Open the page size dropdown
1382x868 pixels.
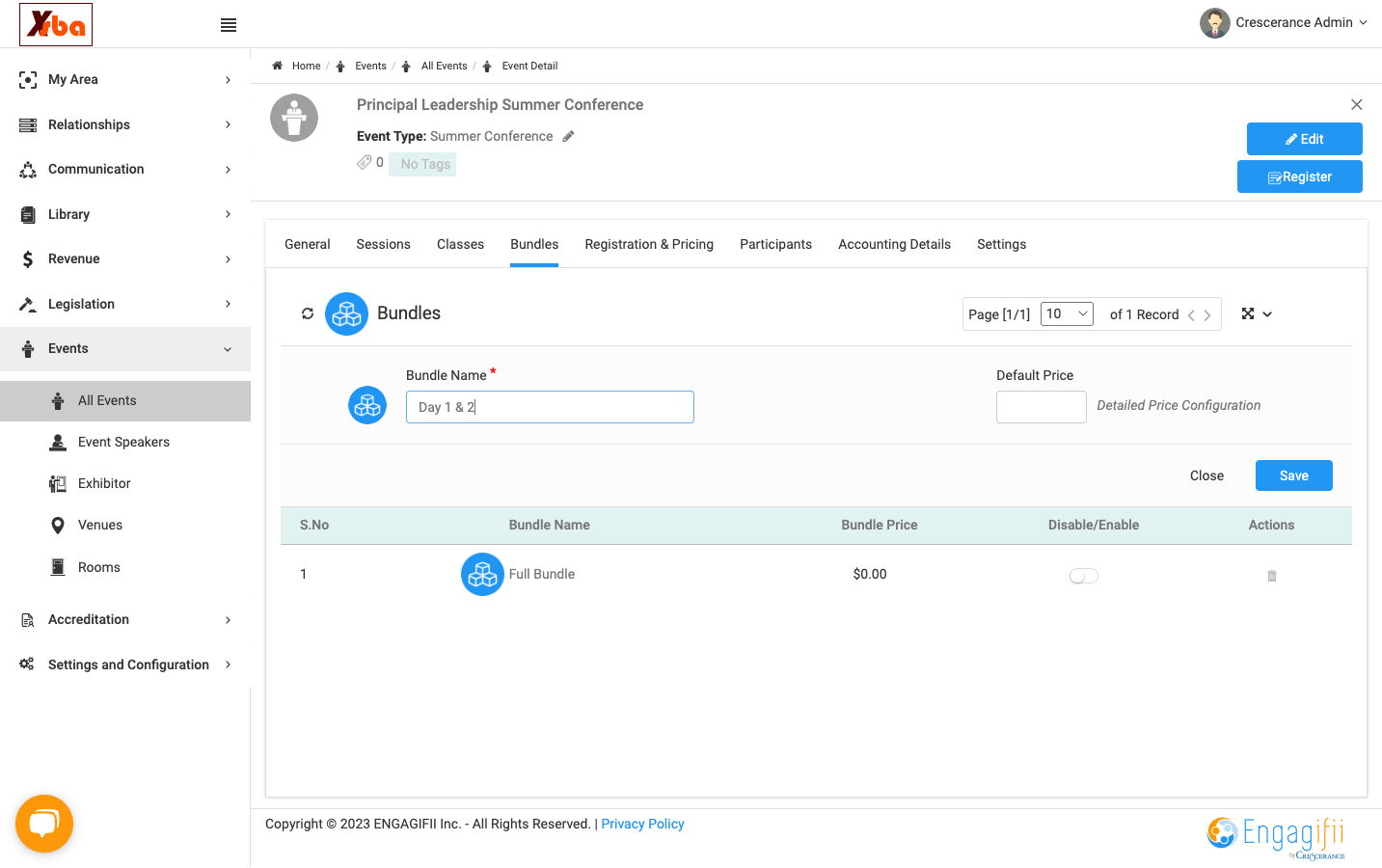tap(1067, 313)
